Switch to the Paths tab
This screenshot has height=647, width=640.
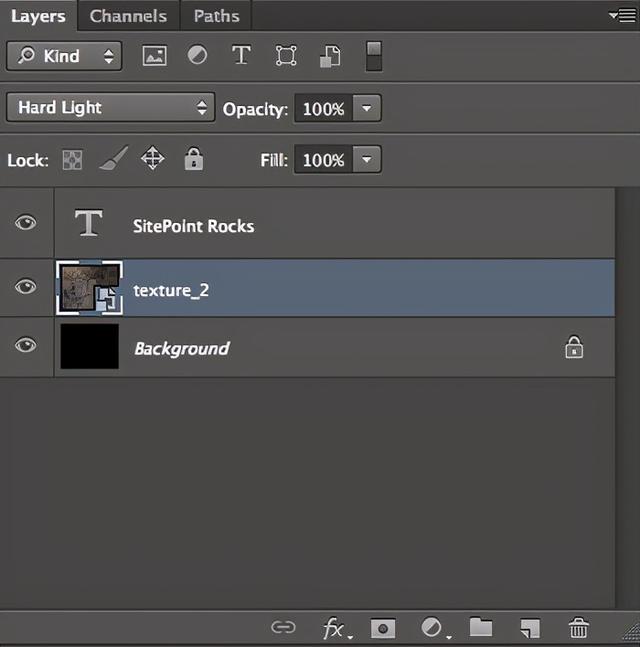217,16
